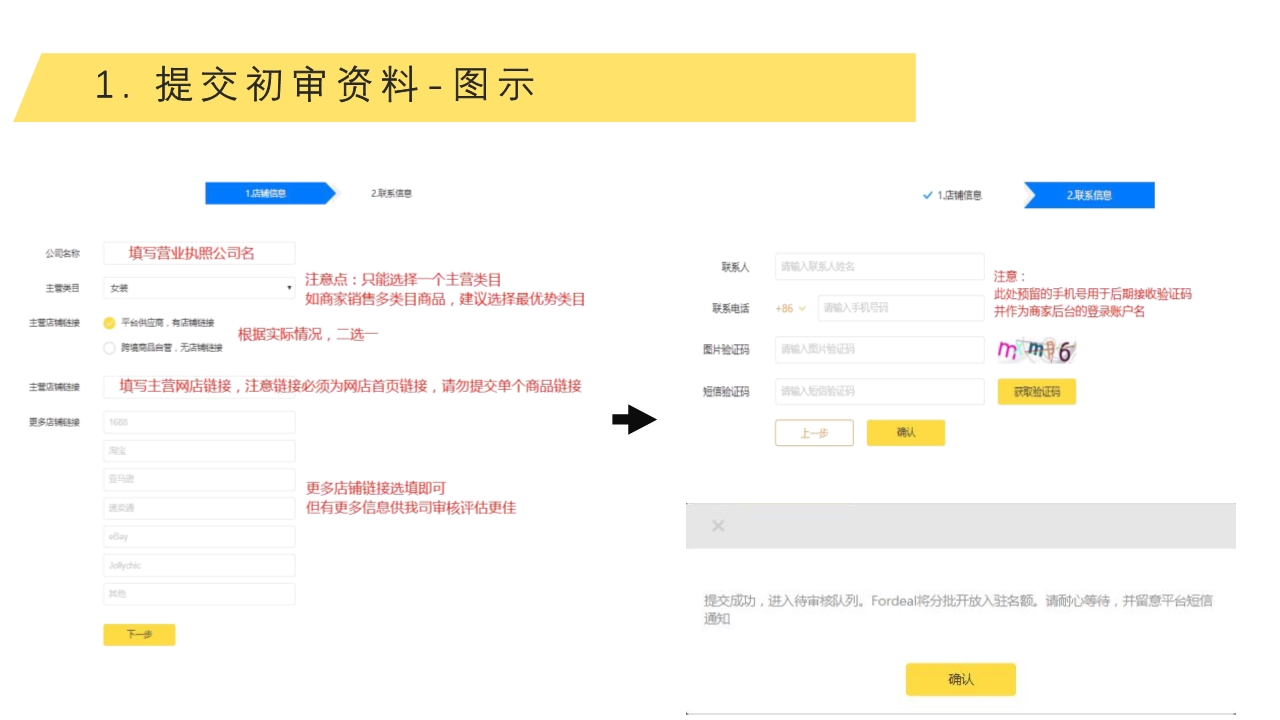Open the 主营类目 dropdown showing 女装
1280x720 pixels.
click(199, 288)
